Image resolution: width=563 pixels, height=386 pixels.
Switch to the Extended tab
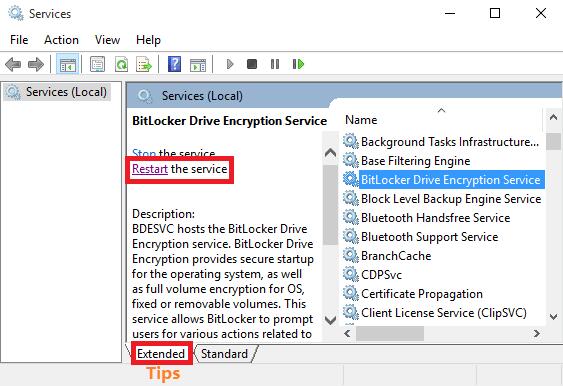(161, 354)
